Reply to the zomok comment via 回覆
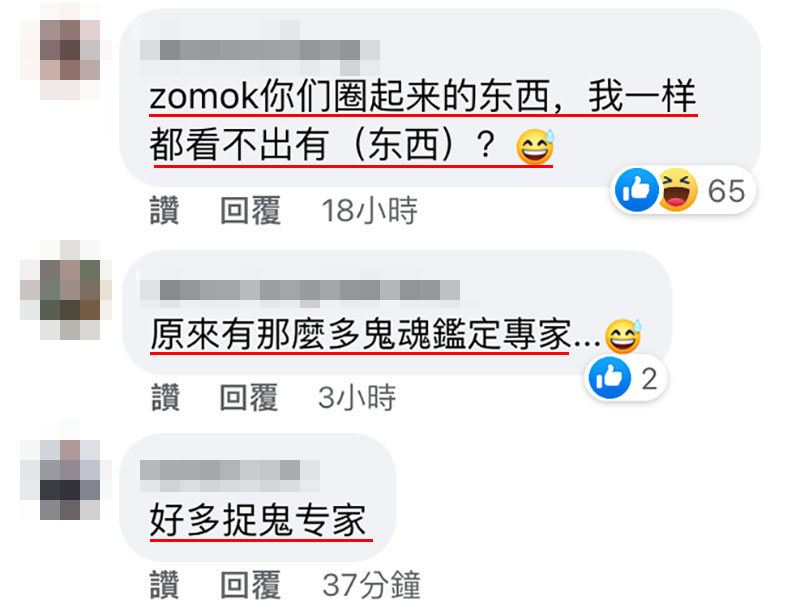800x613 pixels. point(250,210)
